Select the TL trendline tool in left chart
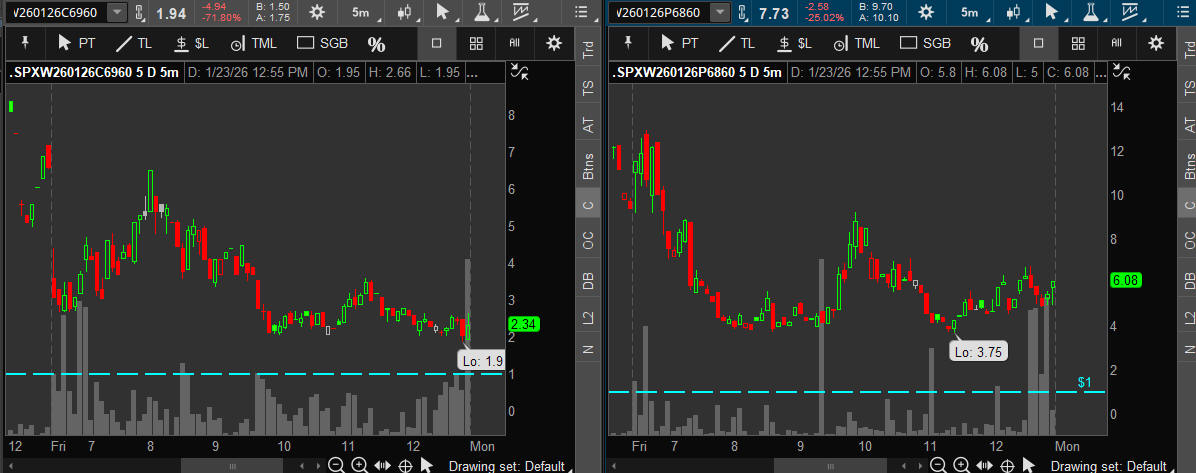This screenshot has width=1196, height=473. click(133, 43)
